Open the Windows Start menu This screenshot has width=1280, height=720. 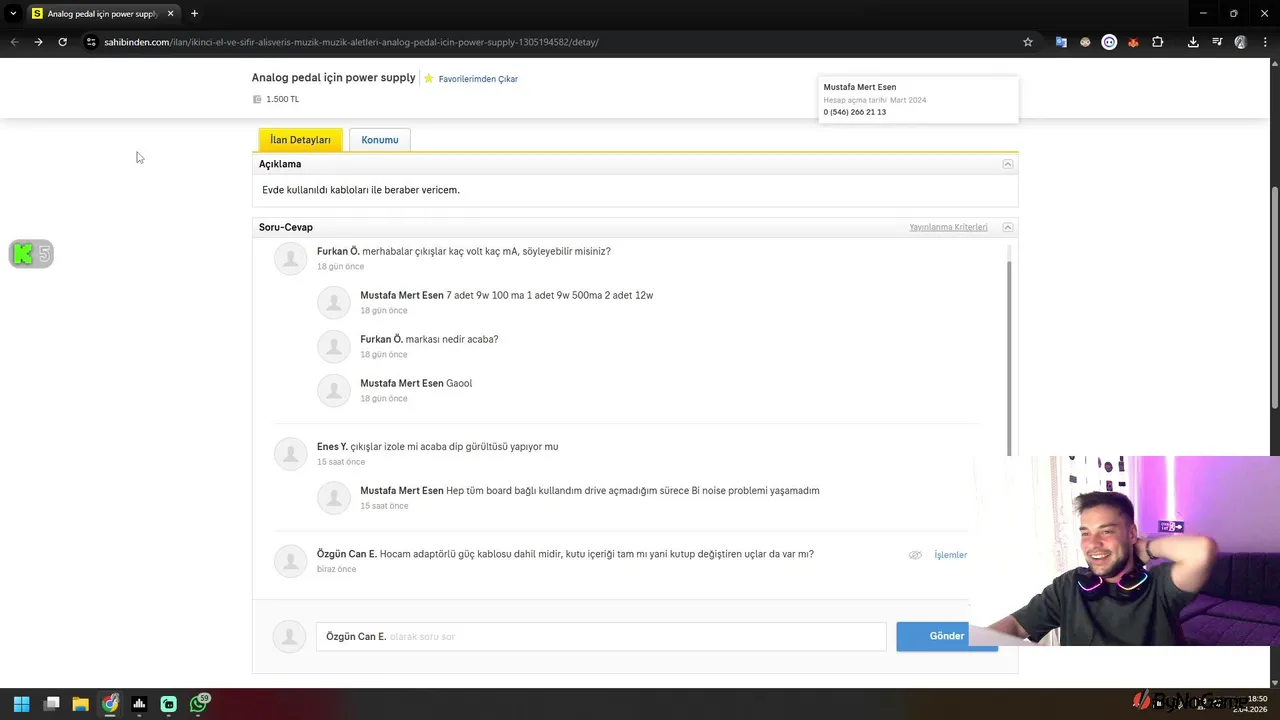coord(21,704)
